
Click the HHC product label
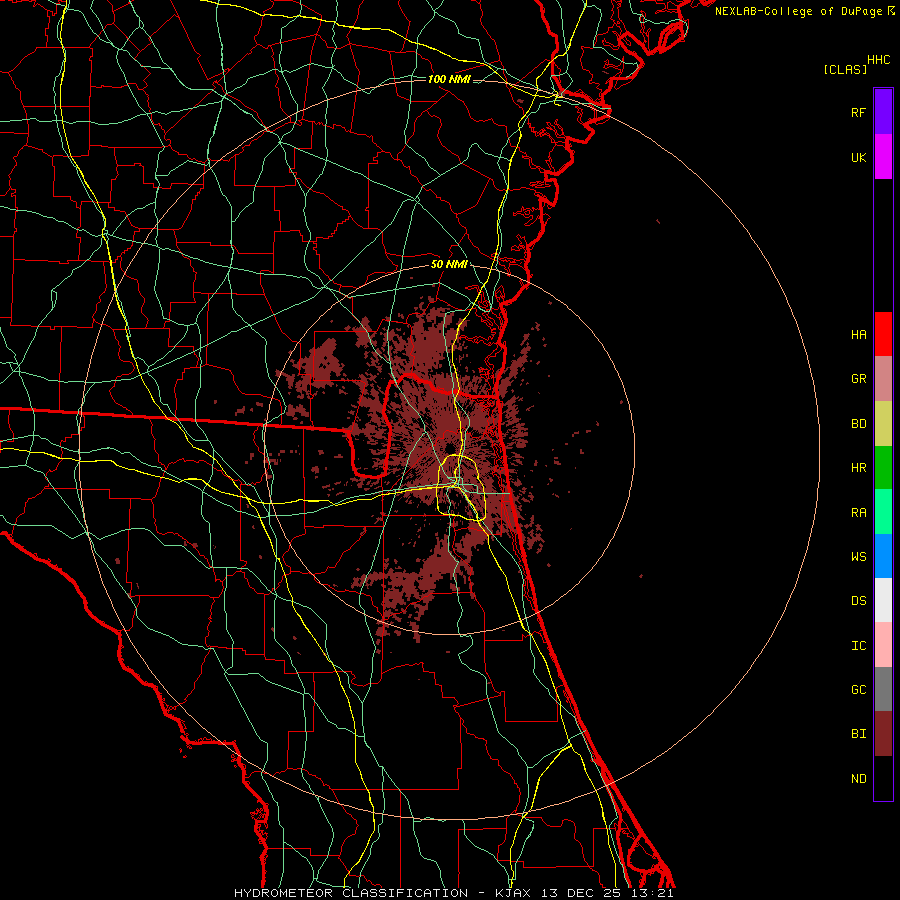(878, 60)
